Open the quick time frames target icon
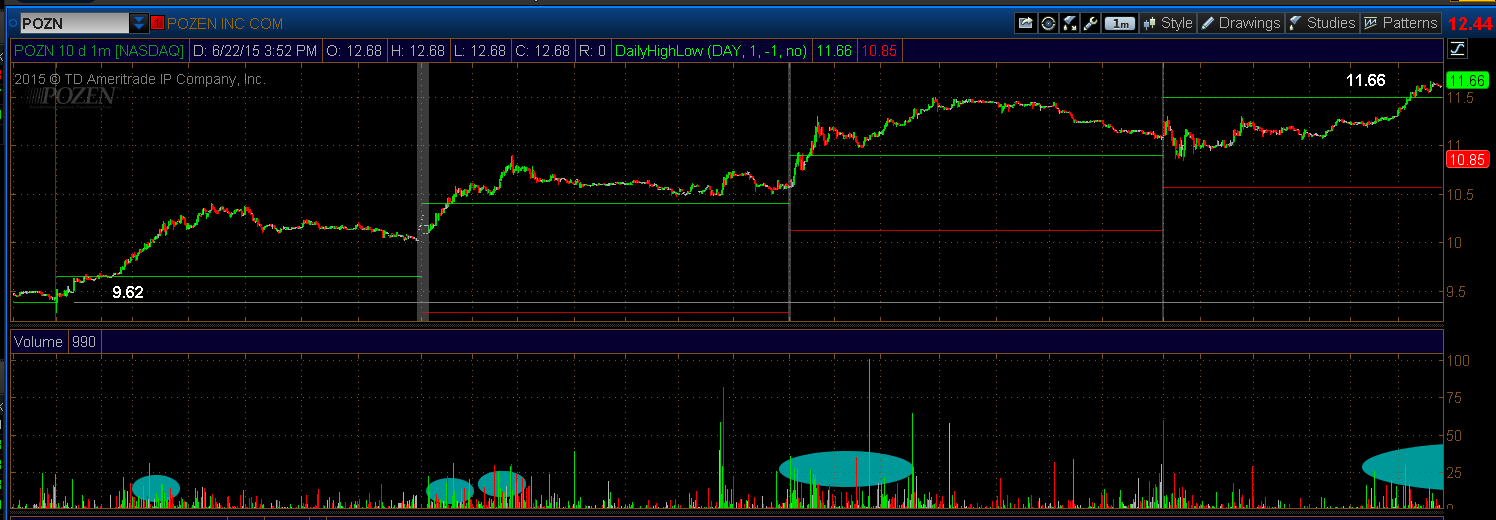This screenshot has width=1496, height=520. coord(1047,23)
